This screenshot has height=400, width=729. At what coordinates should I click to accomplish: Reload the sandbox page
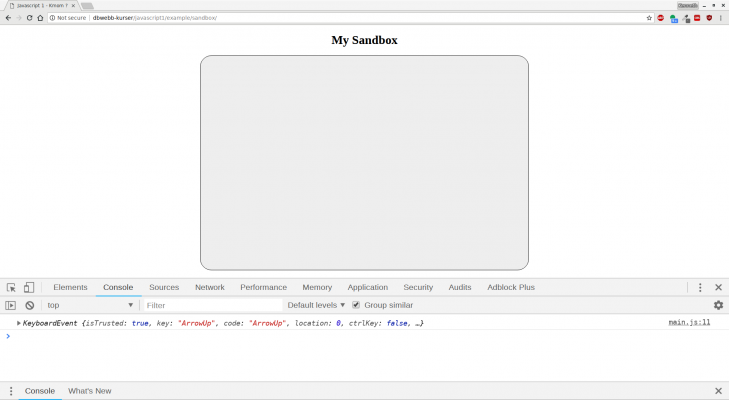pyautogui.click(x=29, y=18)
